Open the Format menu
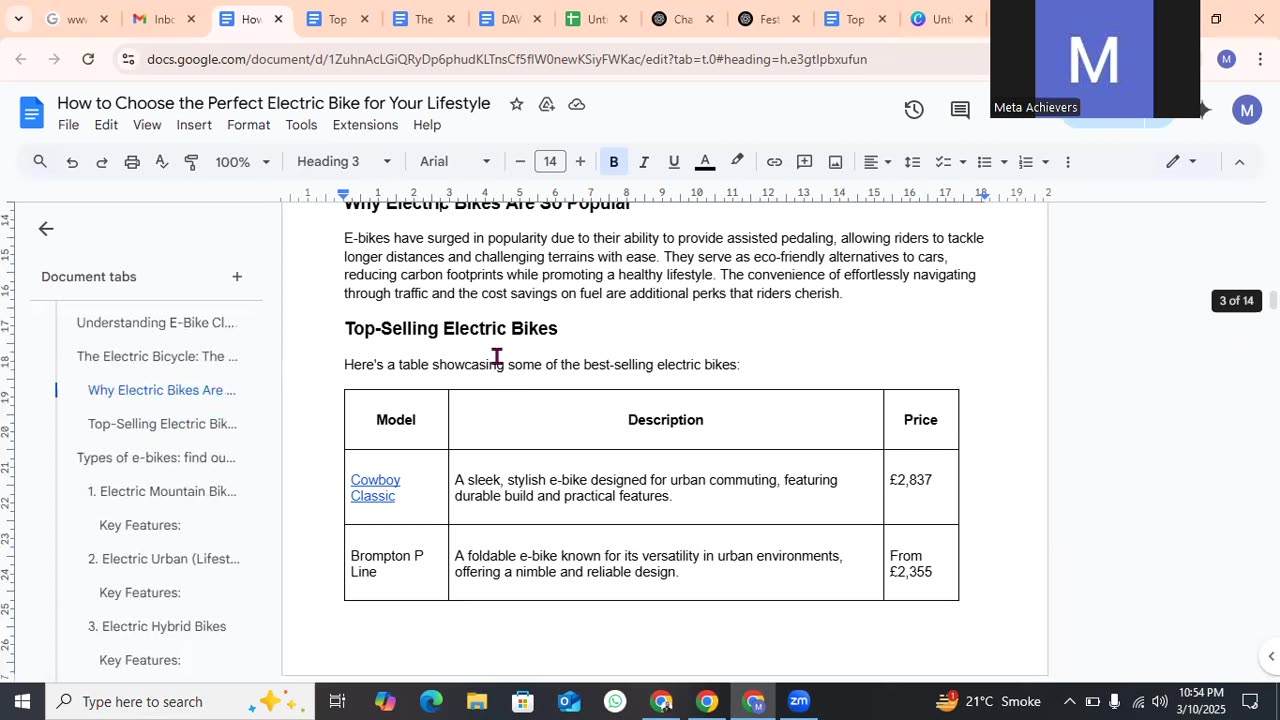1280x720 pixels. coord(248,125)
